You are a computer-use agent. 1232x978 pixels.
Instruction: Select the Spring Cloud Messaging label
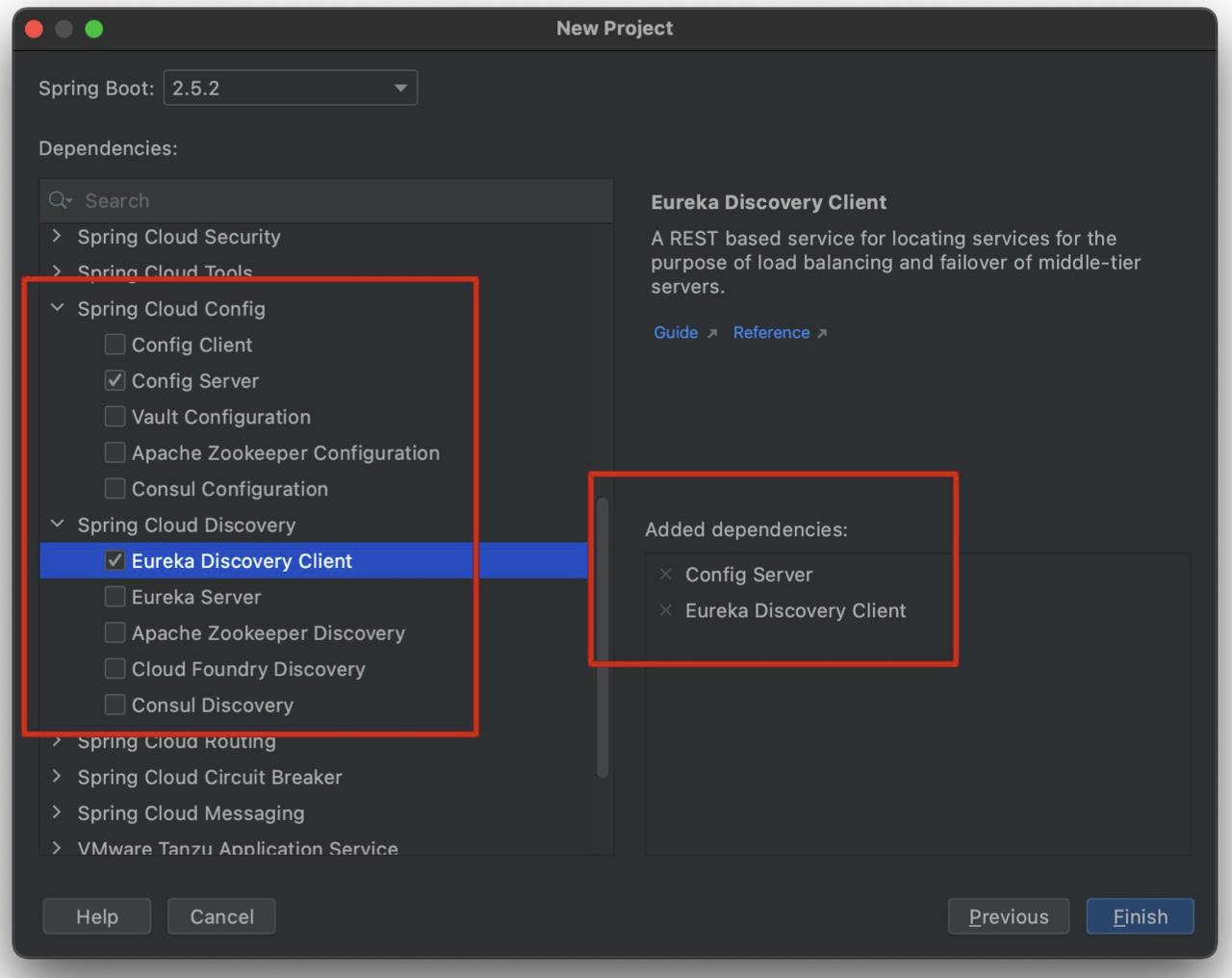point(191,813)
